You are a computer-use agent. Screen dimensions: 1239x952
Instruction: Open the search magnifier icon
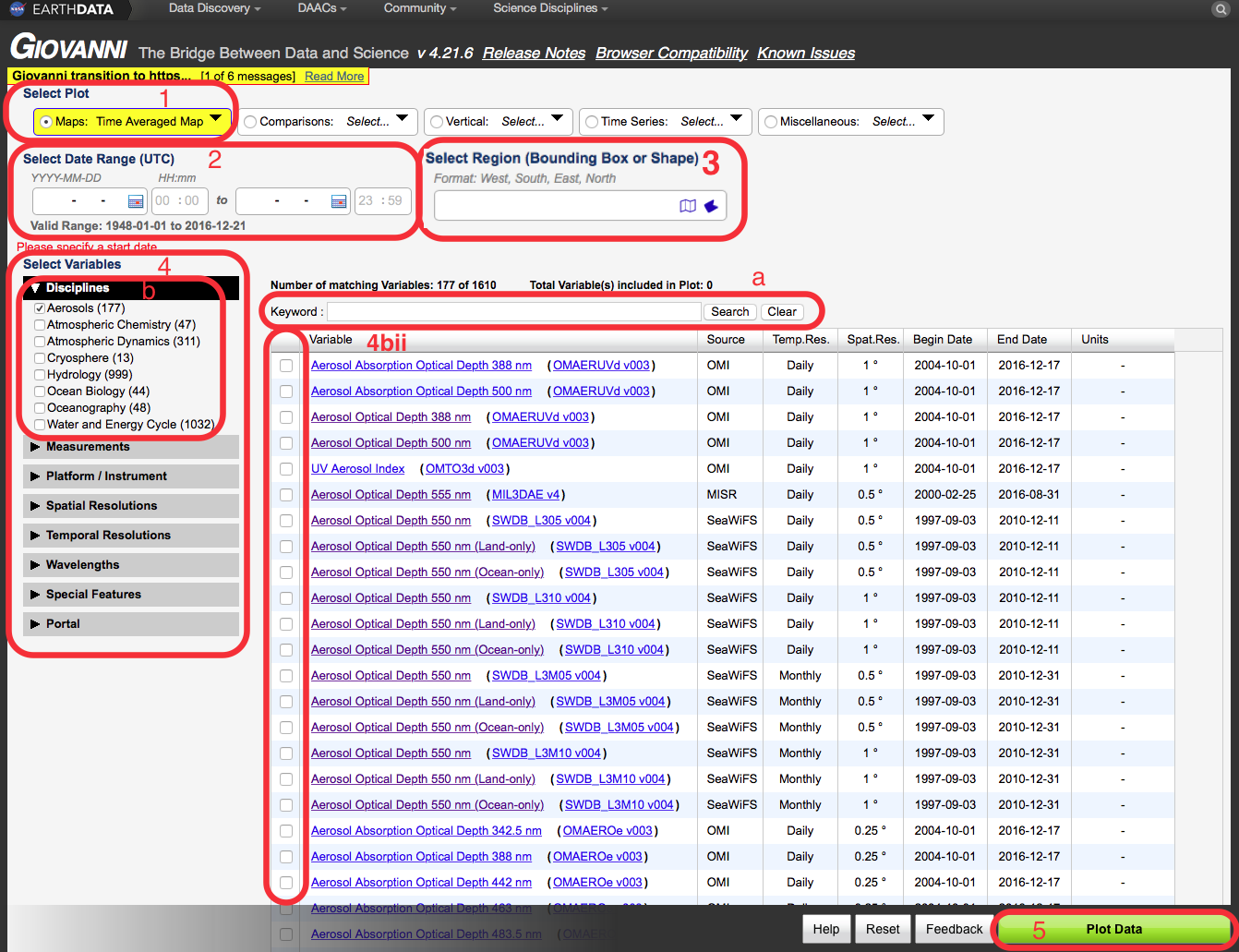pyautogui.click(x=1220, y=9)
